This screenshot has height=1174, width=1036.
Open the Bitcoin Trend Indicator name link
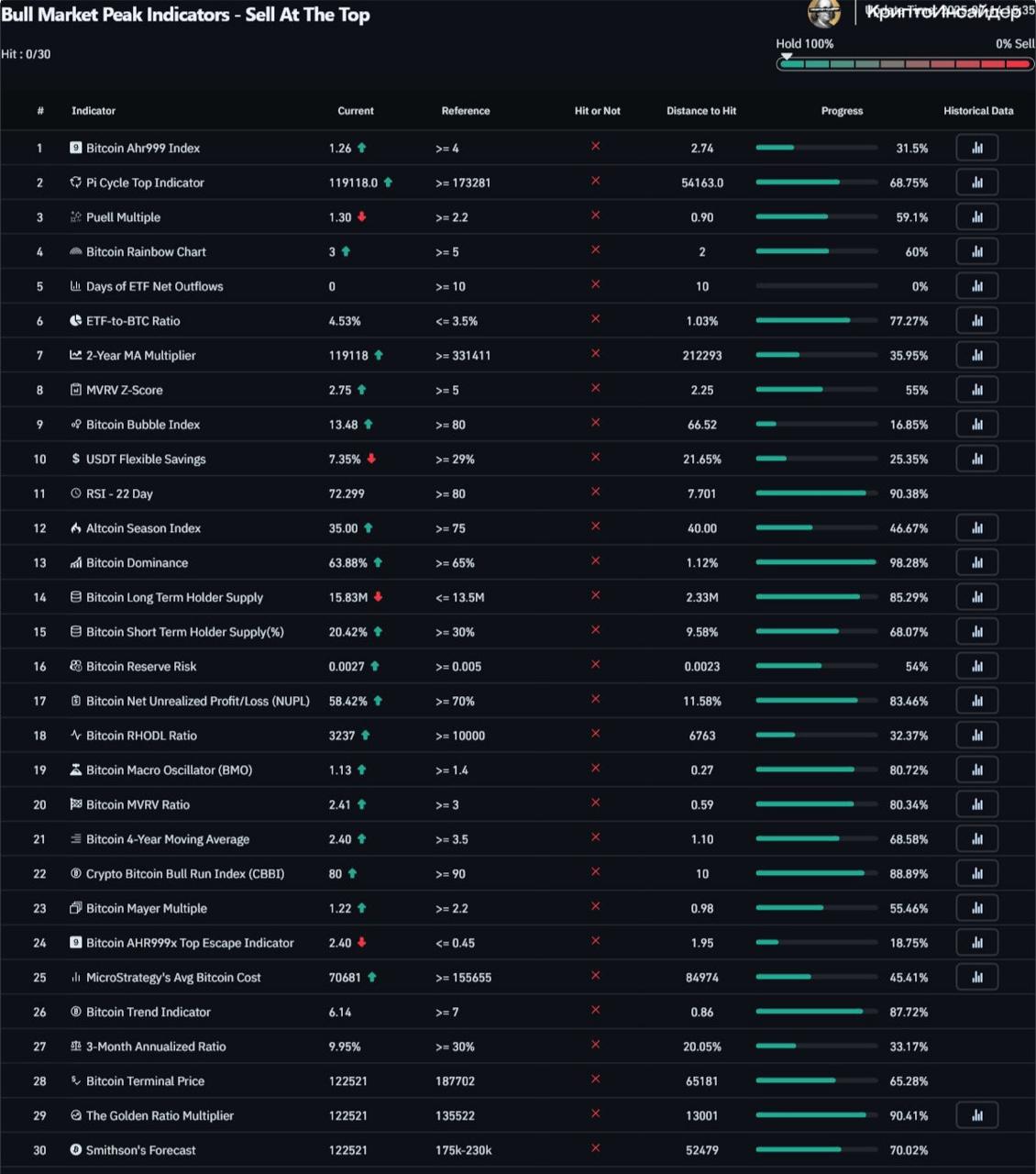click(149, 1012)
